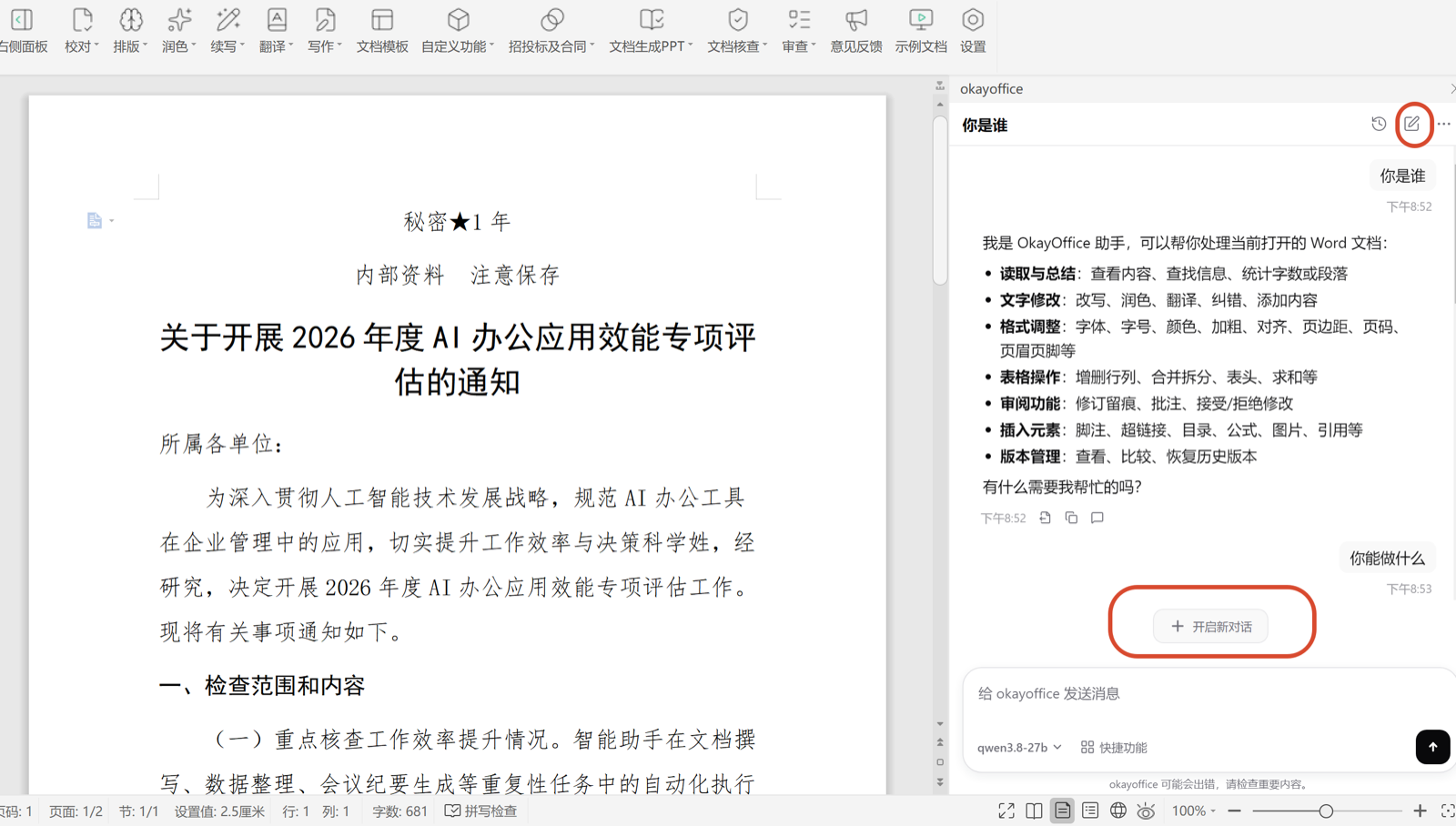This screenshot has width=1456, height=826.
Task: Open the 写作 writing tool
Action: pyautogui.click(x=325, y=30)
